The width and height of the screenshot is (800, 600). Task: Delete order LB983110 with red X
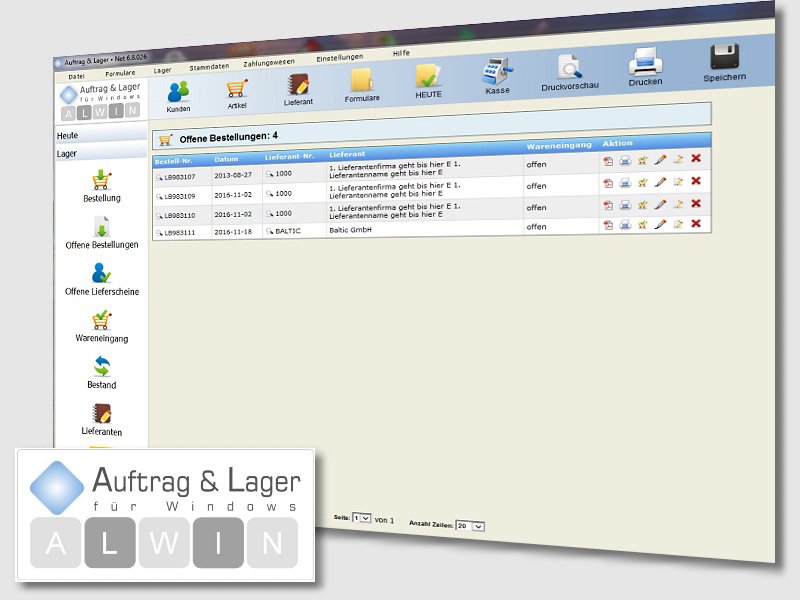(x=696, y=203)
